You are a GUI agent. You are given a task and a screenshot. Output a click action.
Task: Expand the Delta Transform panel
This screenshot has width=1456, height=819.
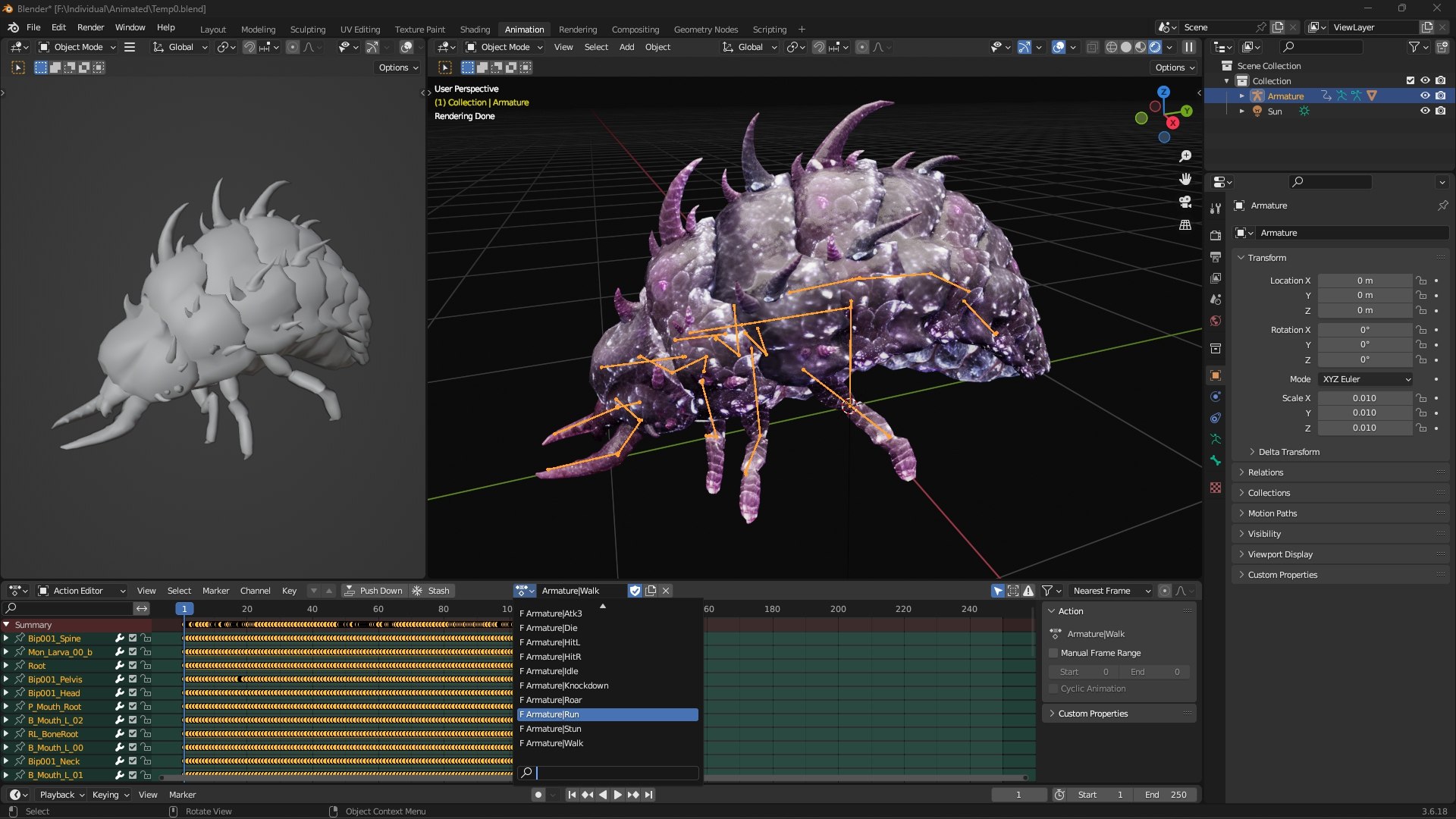[x=1288, y=452]
